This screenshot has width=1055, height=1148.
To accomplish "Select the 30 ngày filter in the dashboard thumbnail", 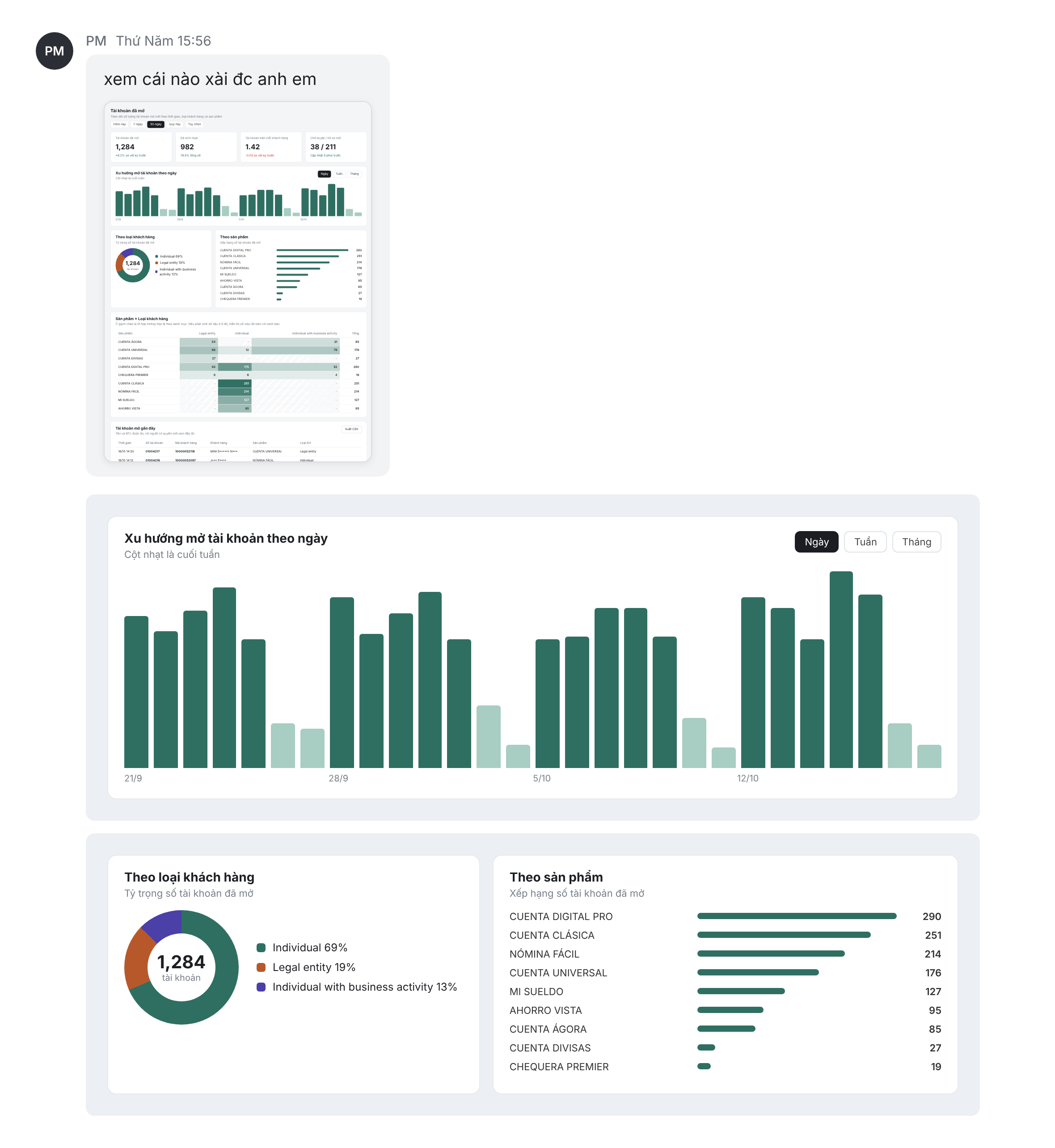I will click(156, 124).
